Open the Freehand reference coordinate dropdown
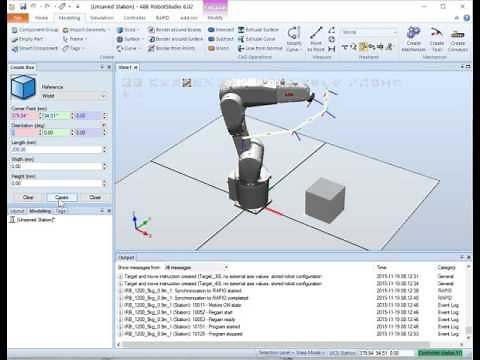The image size is (480, 360). pos(369,32)
